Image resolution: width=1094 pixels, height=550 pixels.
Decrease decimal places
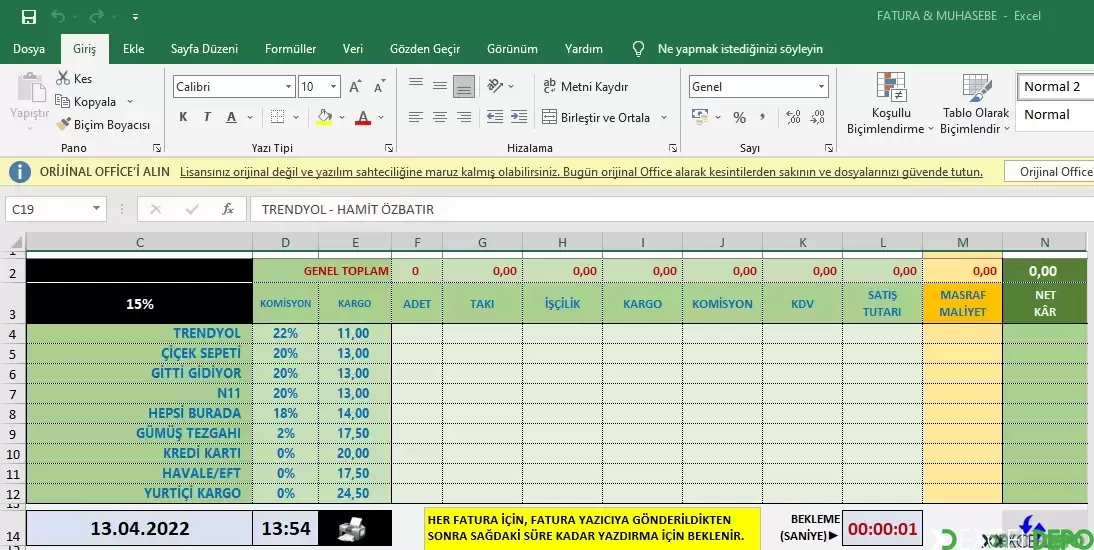pyautogui.click(x=818, y=117)
